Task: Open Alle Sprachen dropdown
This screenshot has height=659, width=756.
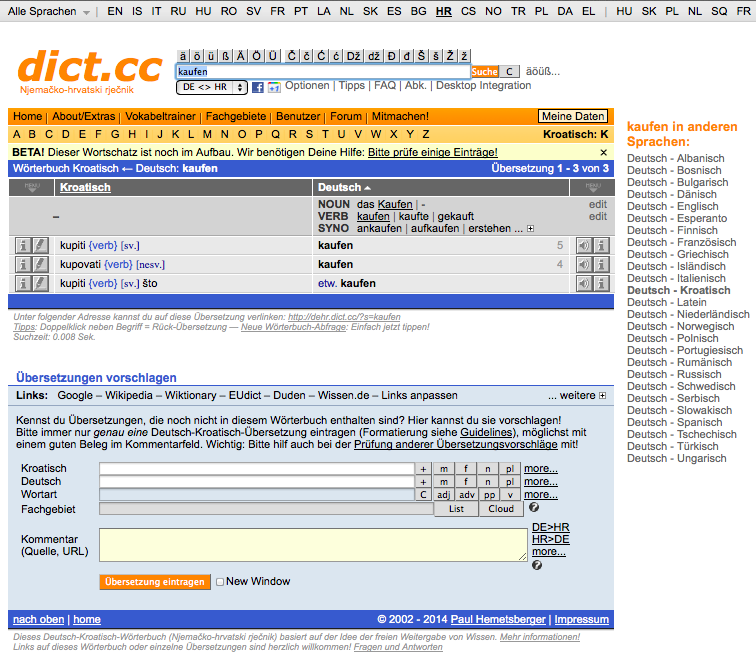Action: point(48,11)
